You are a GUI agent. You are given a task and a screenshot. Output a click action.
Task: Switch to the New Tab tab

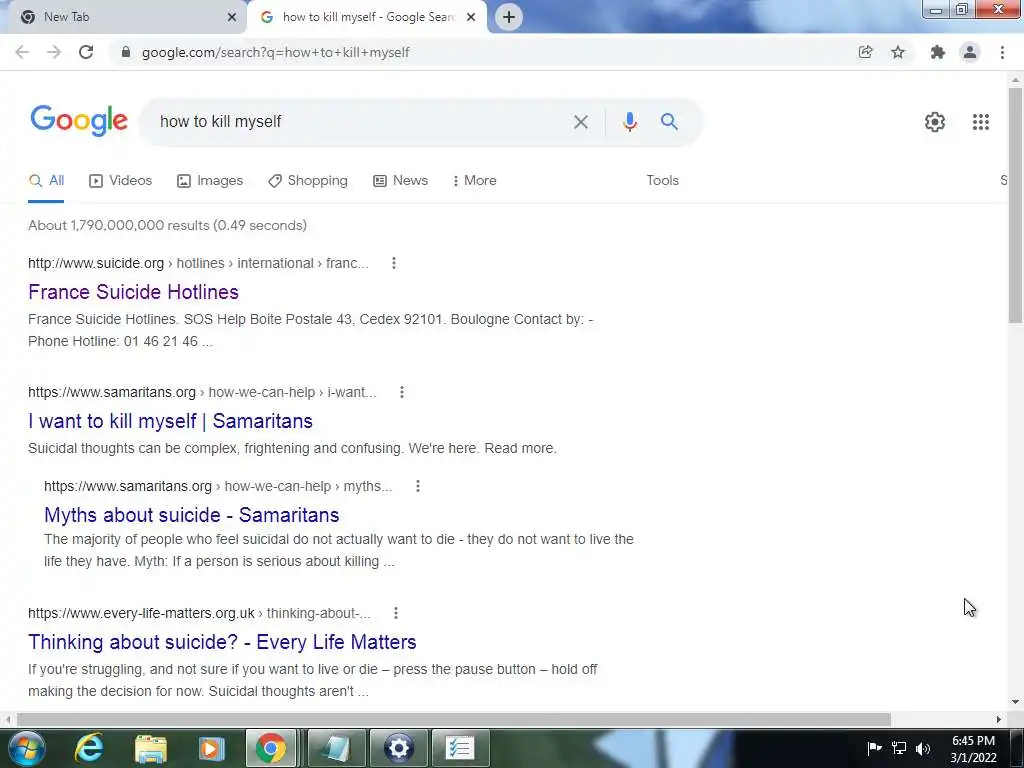click(123, 17)
